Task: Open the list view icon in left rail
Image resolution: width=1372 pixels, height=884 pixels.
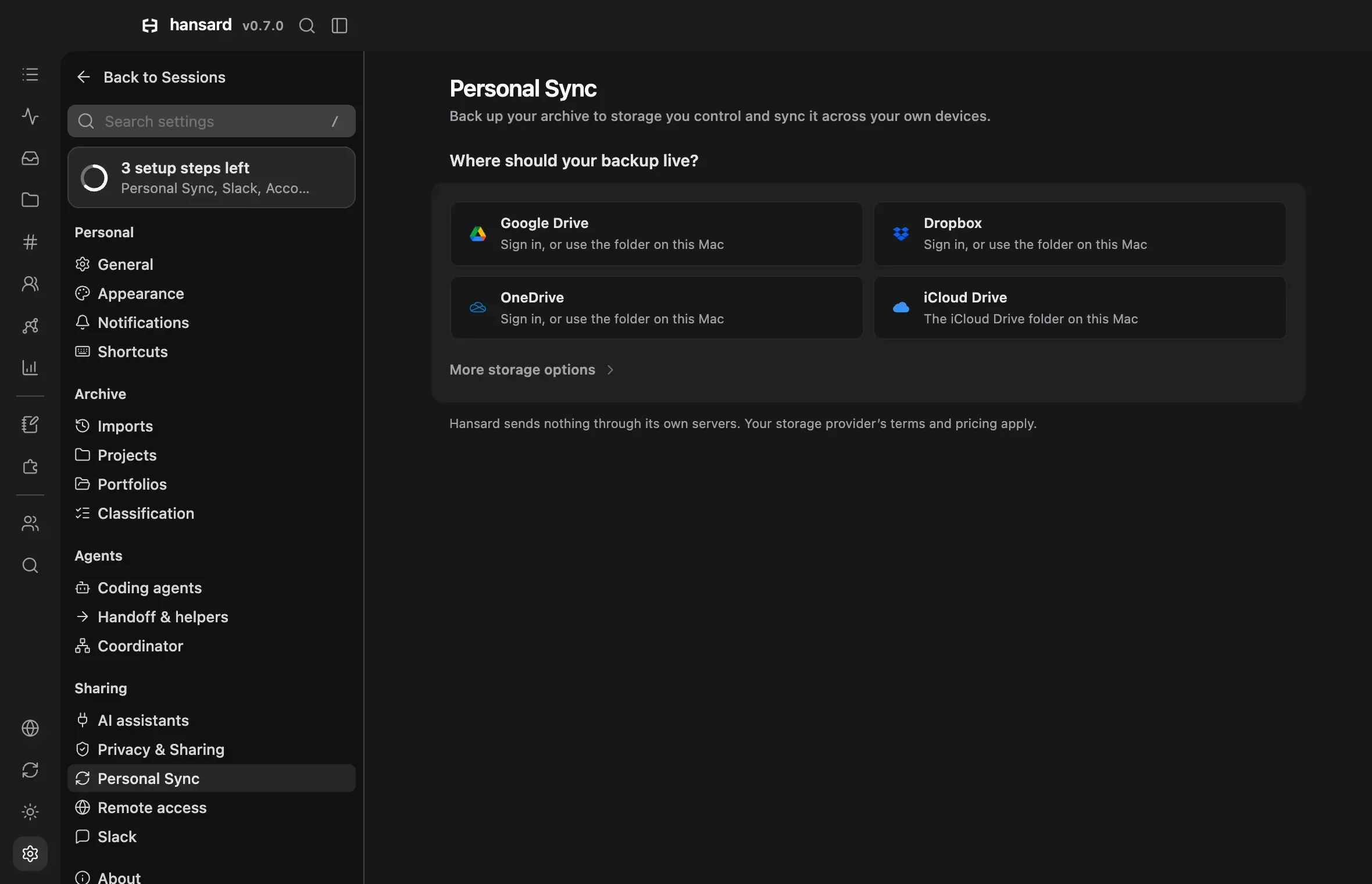Action: point(30,74)
